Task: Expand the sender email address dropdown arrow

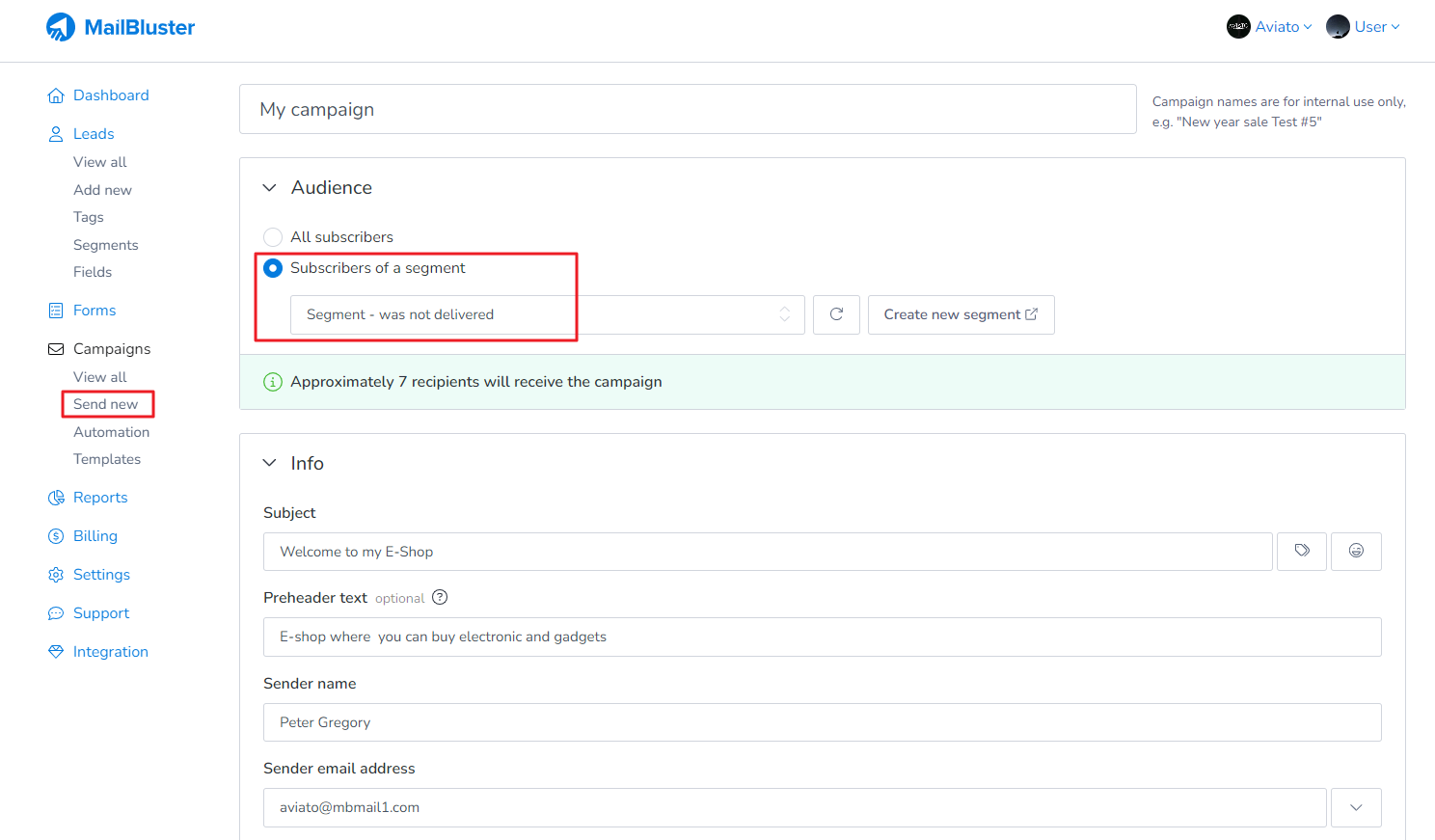Action: [1356, 807]
